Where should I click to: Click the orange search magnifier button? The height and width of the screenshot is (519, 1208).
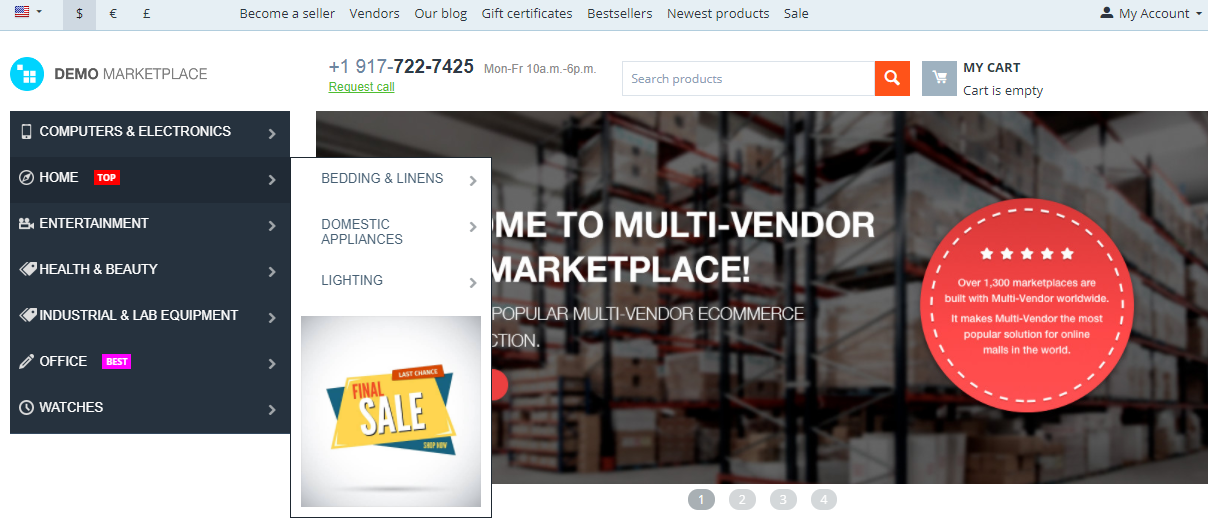click(892, 79)
